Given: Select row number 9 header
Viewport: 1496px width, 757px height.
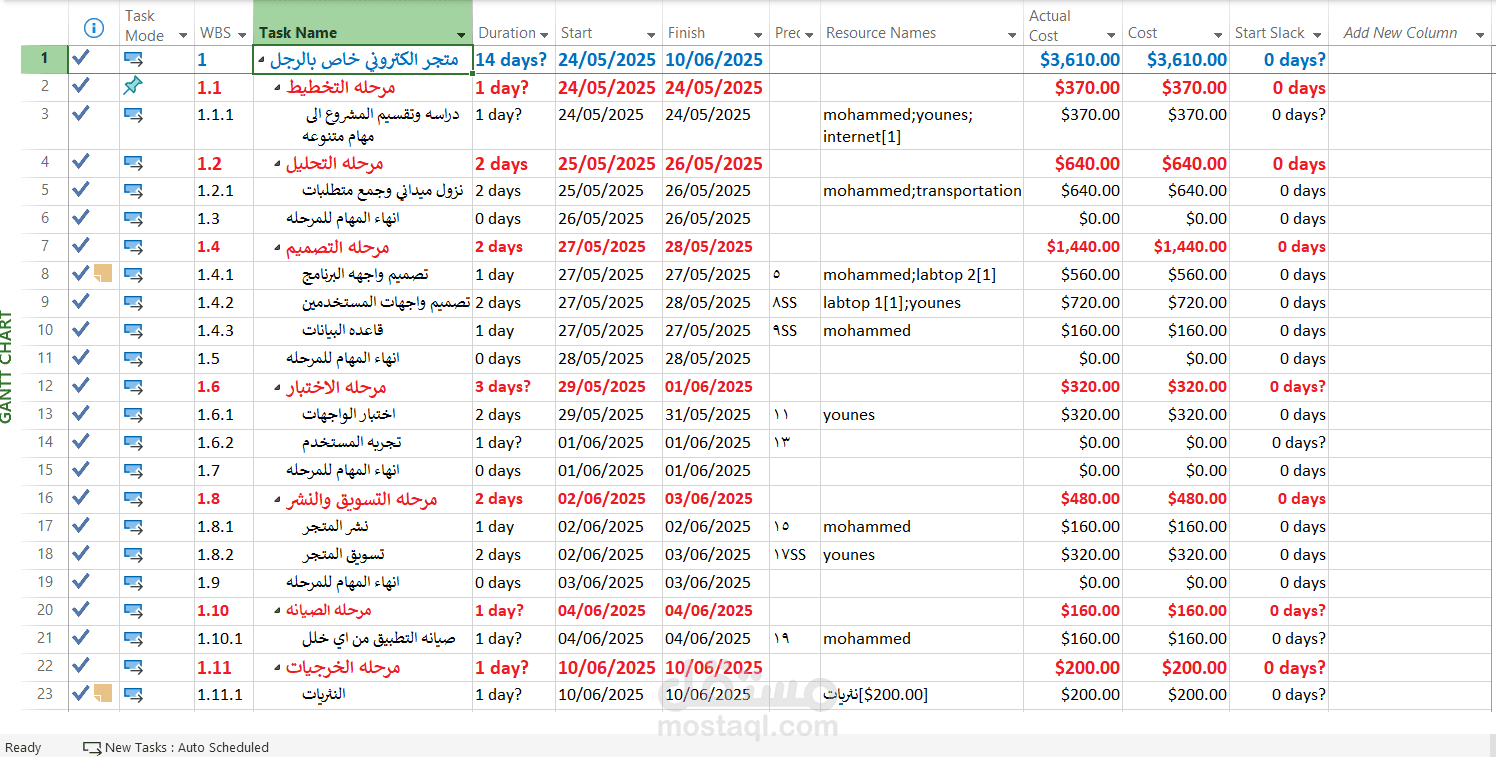Looking at the screenshot, I should tap(45, 302).
